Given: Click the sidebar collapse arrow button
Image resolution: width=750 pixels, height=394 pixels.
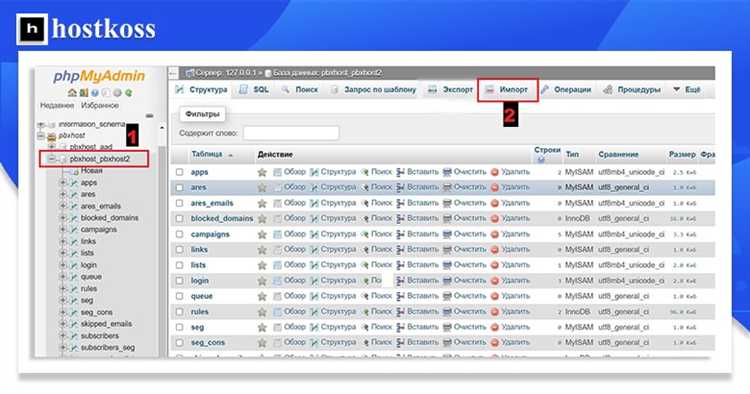Looking at the screenshot, I should 173,73.
